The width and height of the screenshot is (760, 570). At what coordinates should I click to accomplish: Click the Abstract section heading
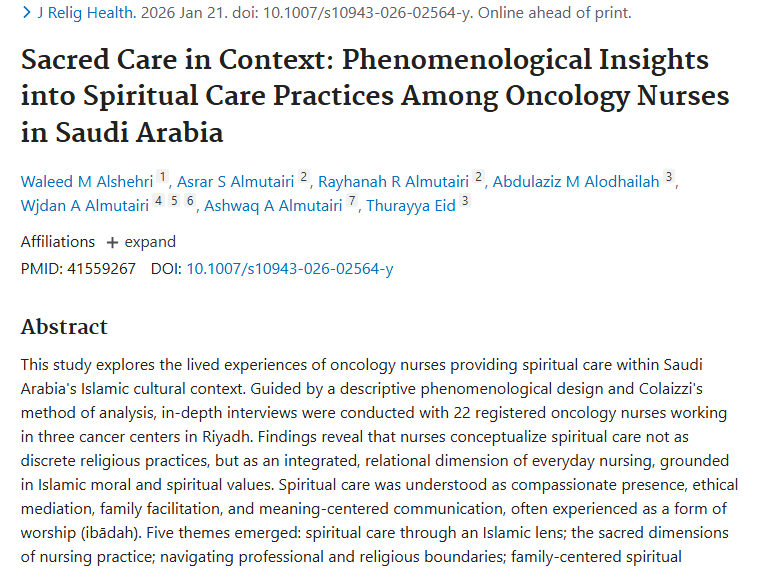tap(64, 327)
